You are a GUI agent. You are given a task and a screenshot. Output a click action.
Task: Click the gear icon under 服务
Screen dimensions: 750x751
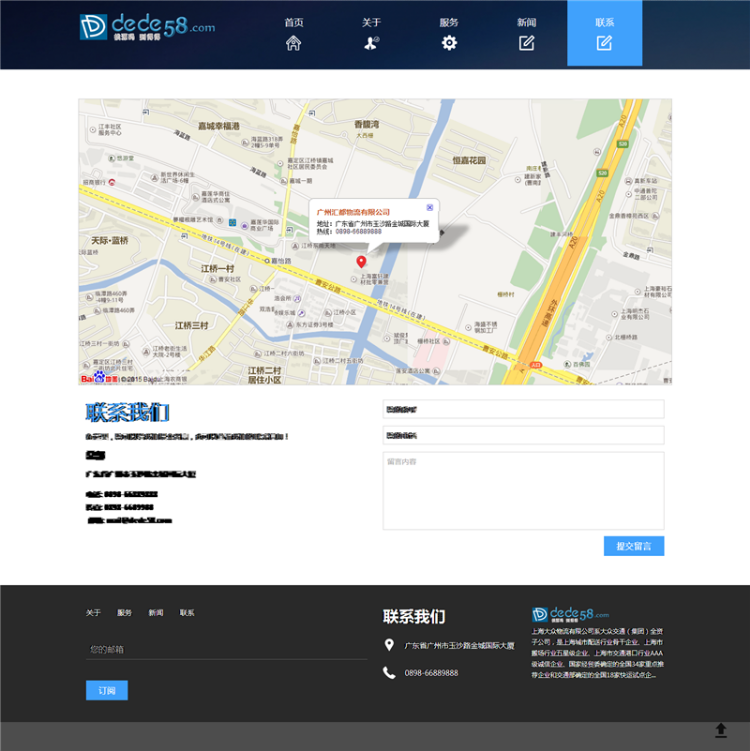(x=449, y=43)
